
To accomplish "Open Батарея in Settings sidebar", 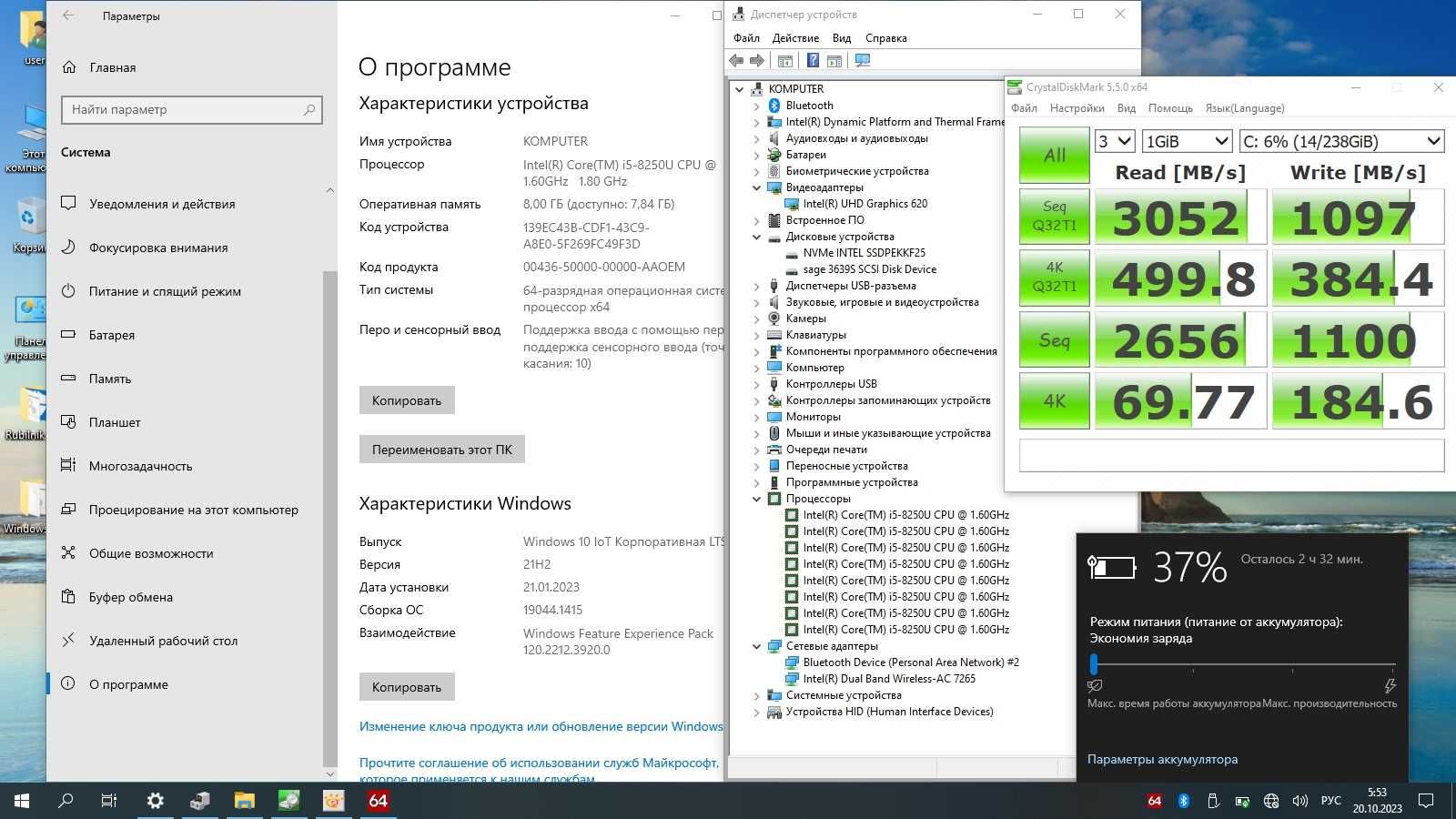I will (111, 335).
